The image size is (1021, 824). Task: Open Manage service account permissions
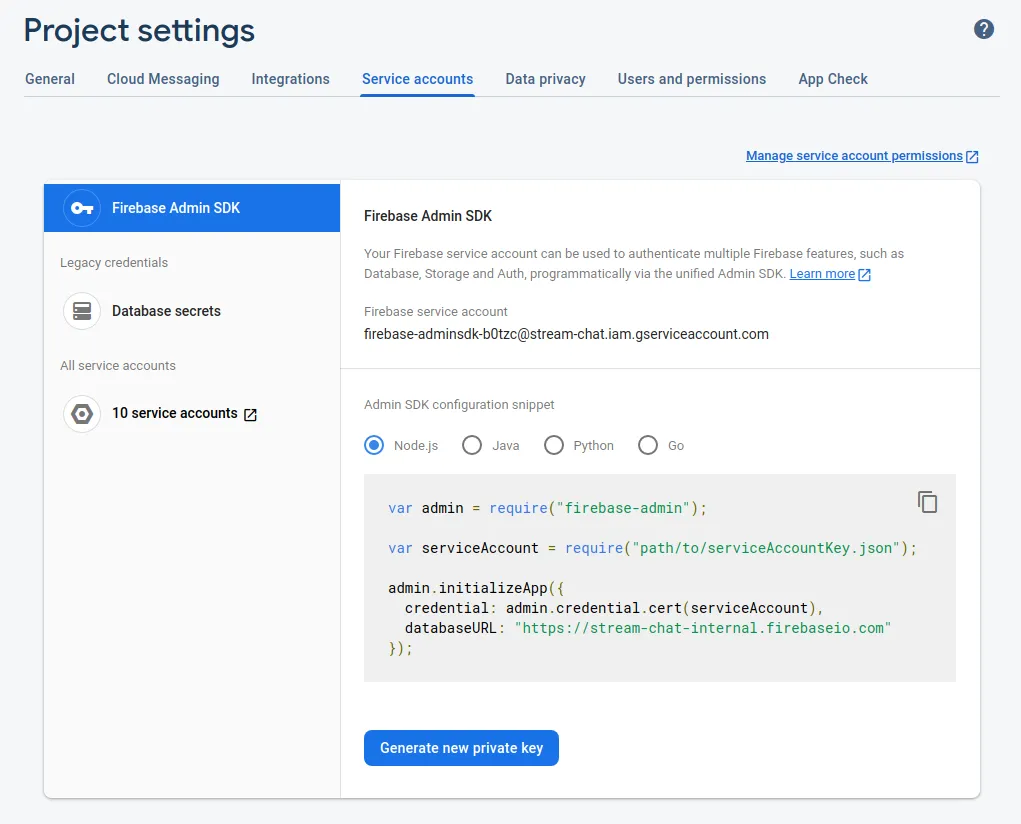pyautogui.click(x=855, y=155)
